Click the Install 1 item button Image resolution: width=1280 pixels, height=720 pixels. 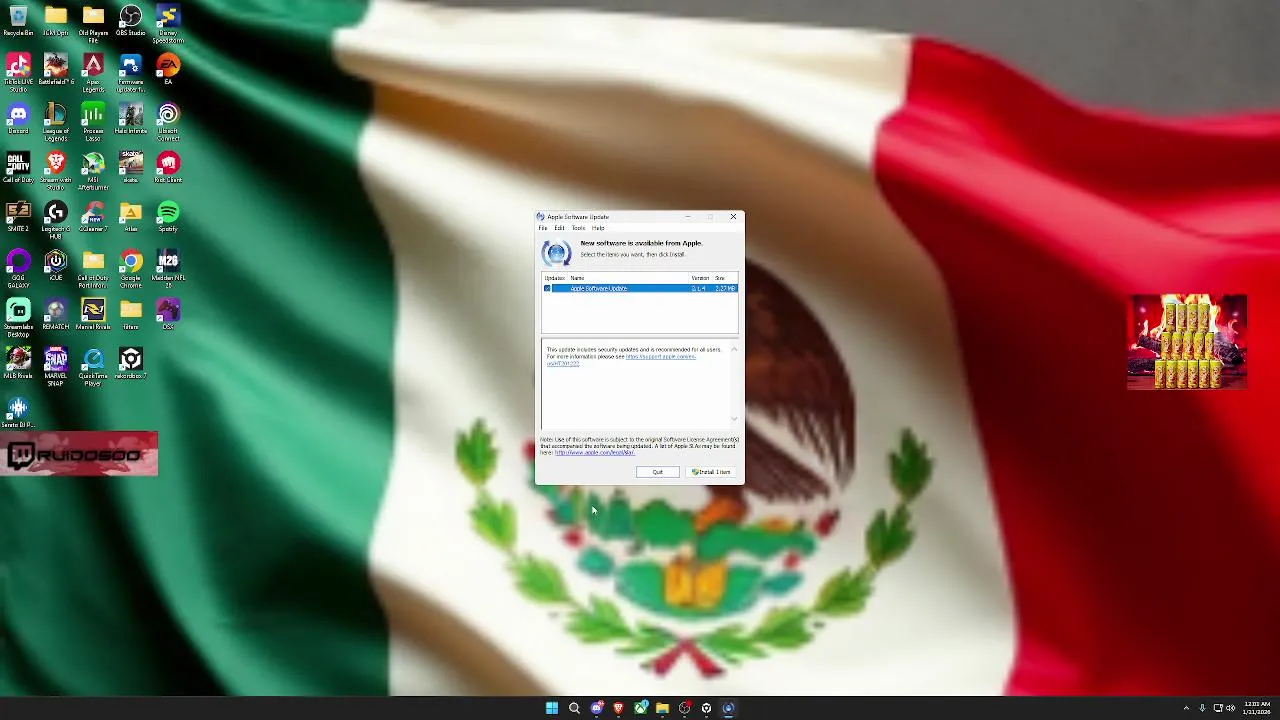click(711, 472)
